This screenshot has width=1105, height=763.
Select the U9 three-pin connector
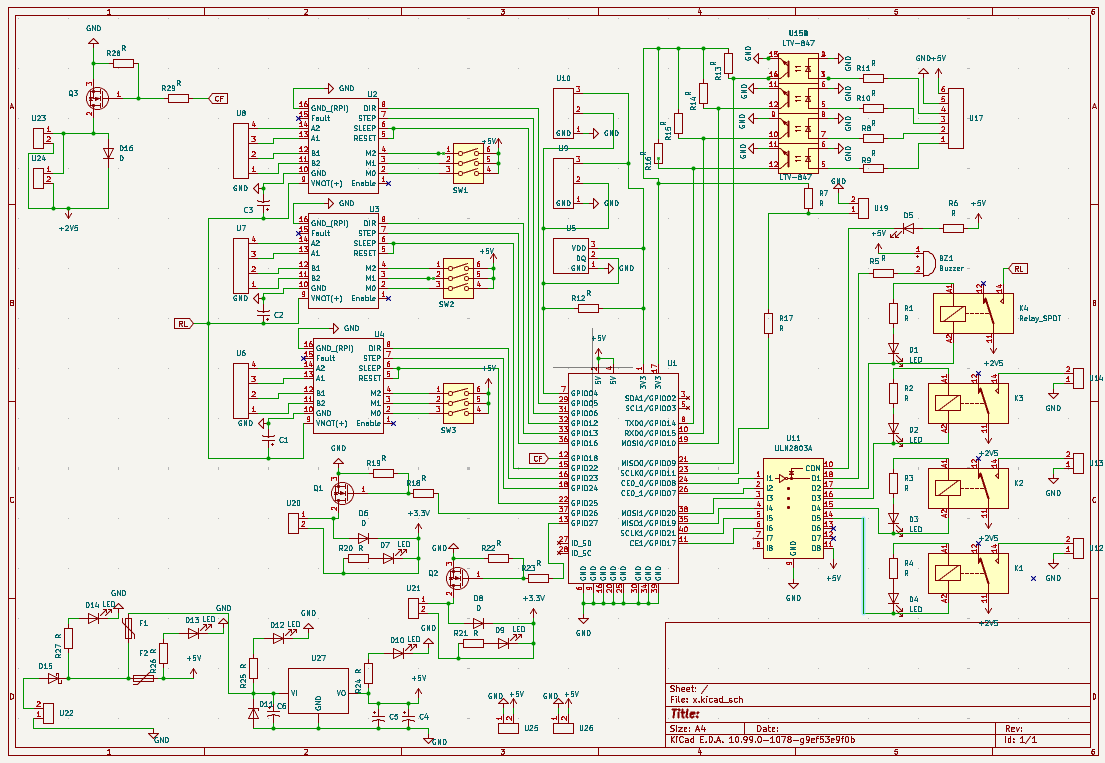tap(564, 183)
